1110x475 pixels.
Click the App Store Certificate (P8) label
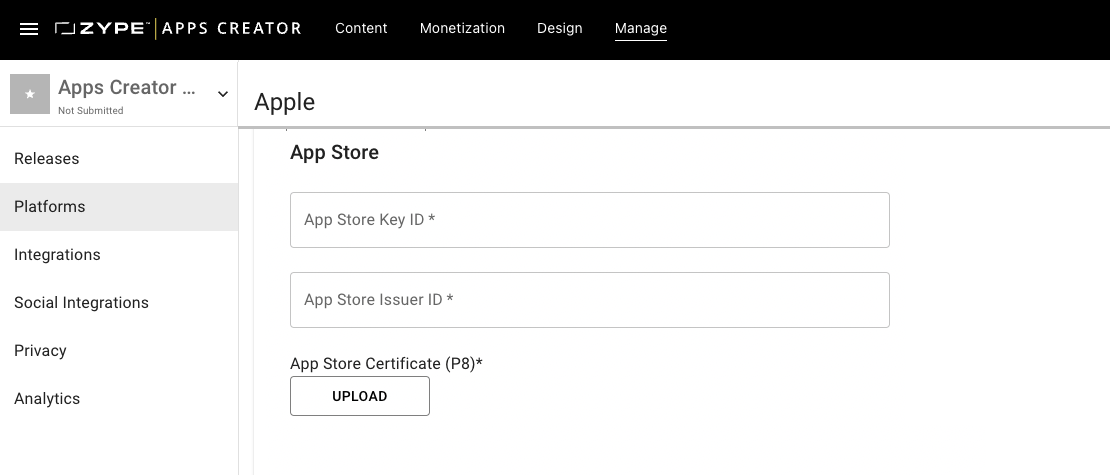(x=387, y=364)
